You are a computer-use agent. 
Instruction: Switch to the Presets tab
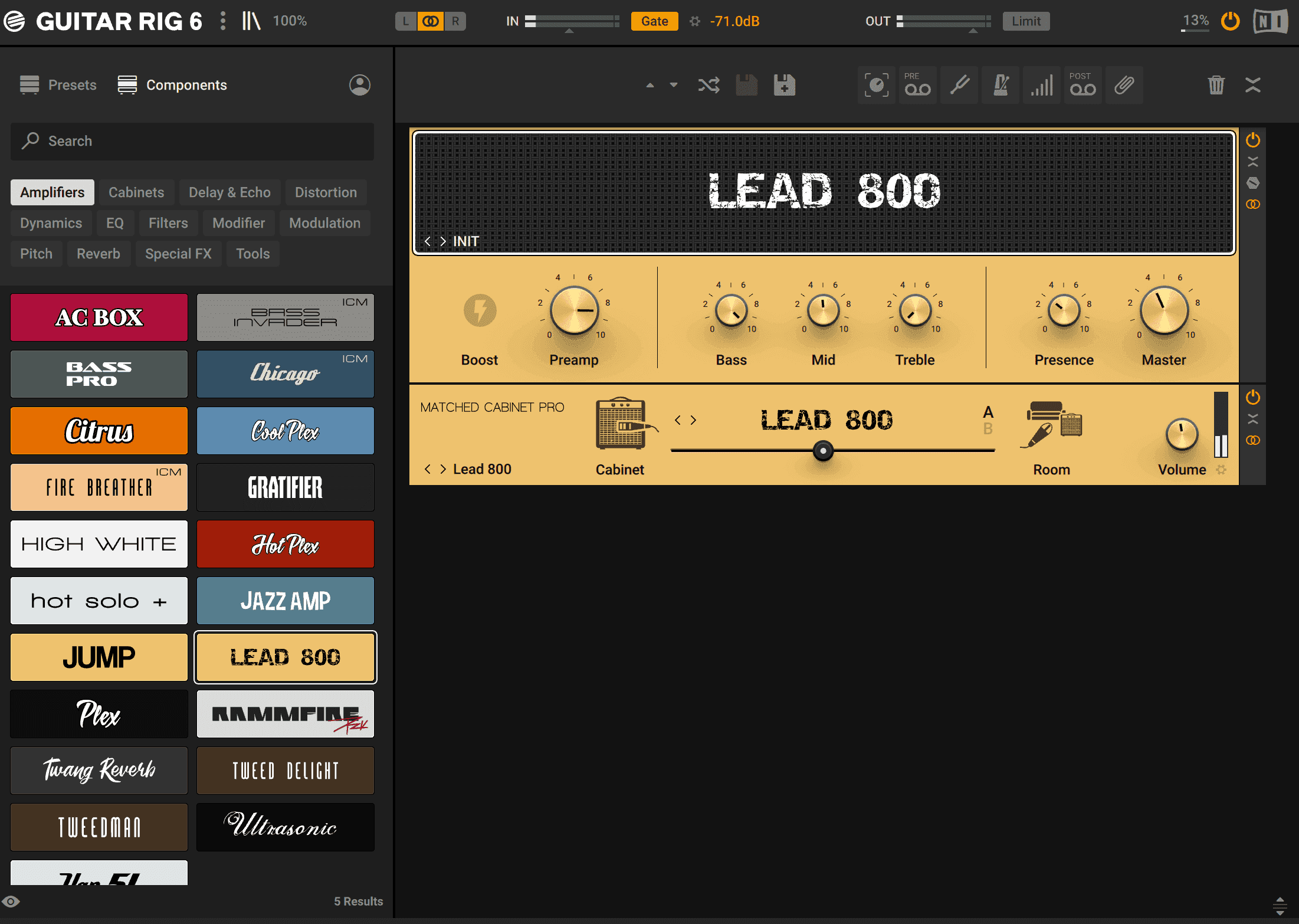pos(58,85)
